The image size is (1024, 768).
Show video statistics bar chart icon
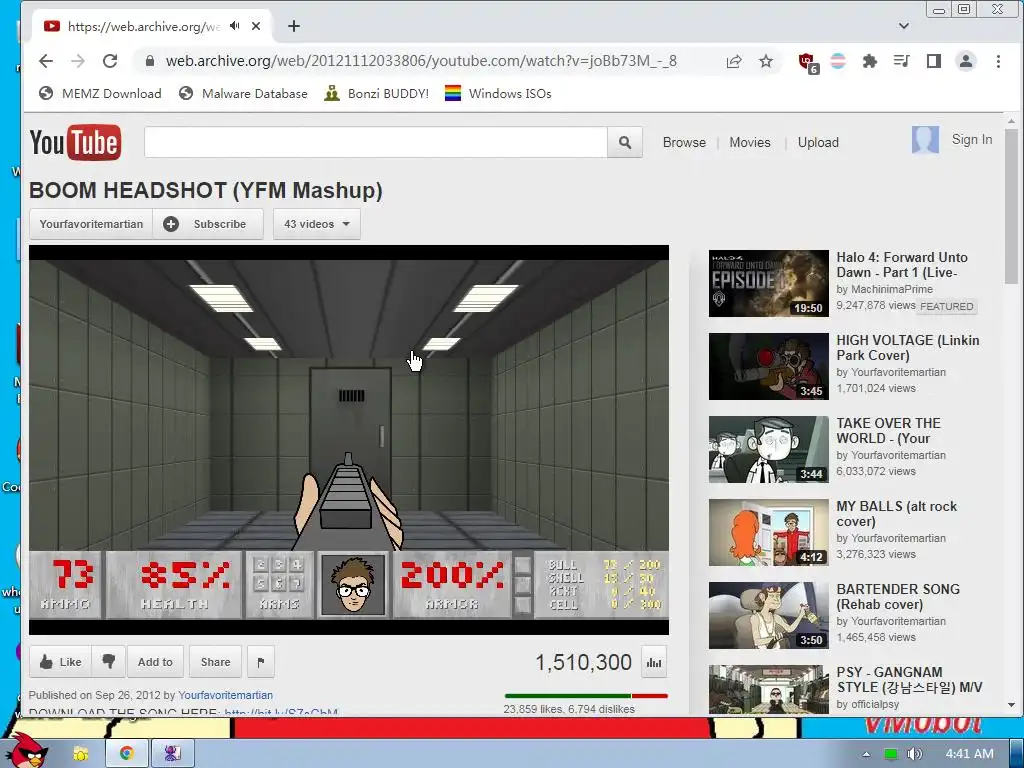click(x=654, y=662)
